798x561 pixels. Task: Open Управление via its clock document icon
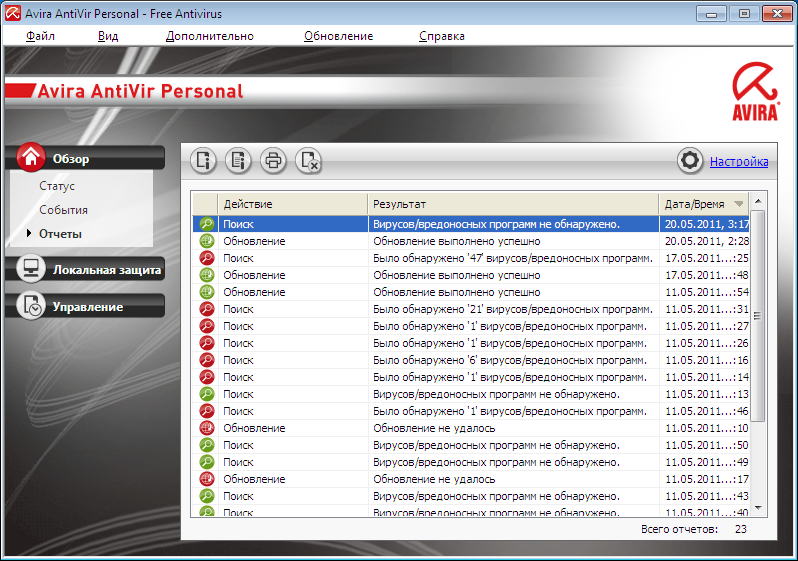point(31,305)
